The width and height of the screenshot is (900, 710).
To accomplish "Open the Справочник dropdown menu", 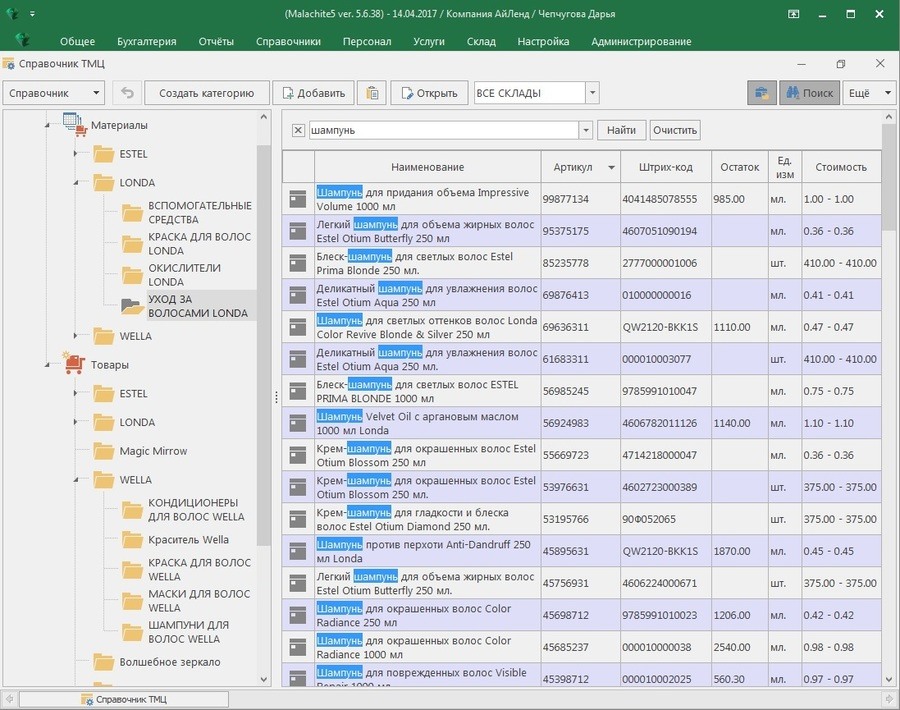I will (53, 93).
